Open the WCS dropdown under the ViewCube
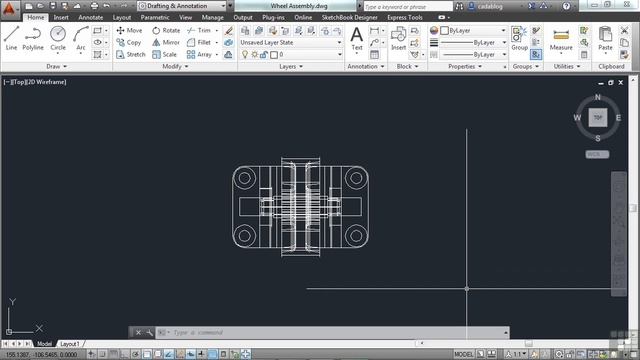 (x=597, y=154)
